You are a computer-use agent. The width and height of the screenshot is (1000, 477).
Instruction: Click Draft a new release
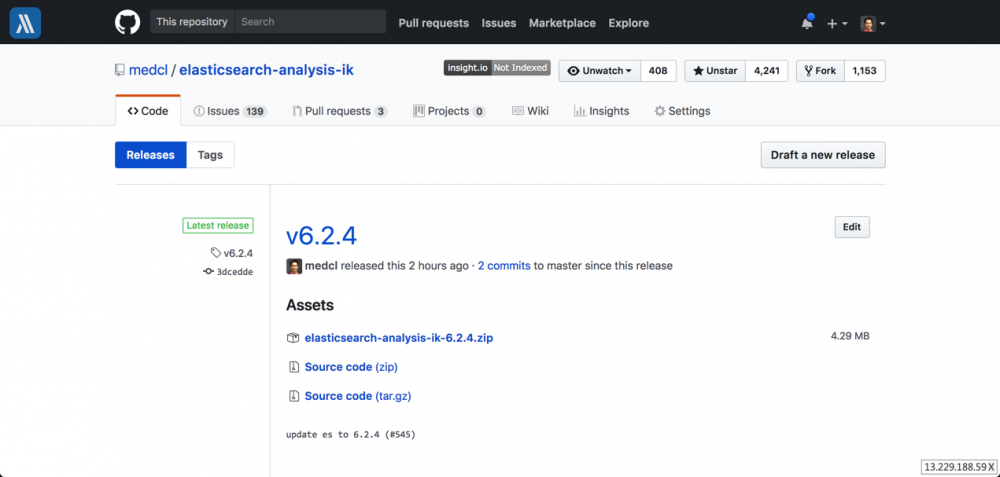coord(823,155)
